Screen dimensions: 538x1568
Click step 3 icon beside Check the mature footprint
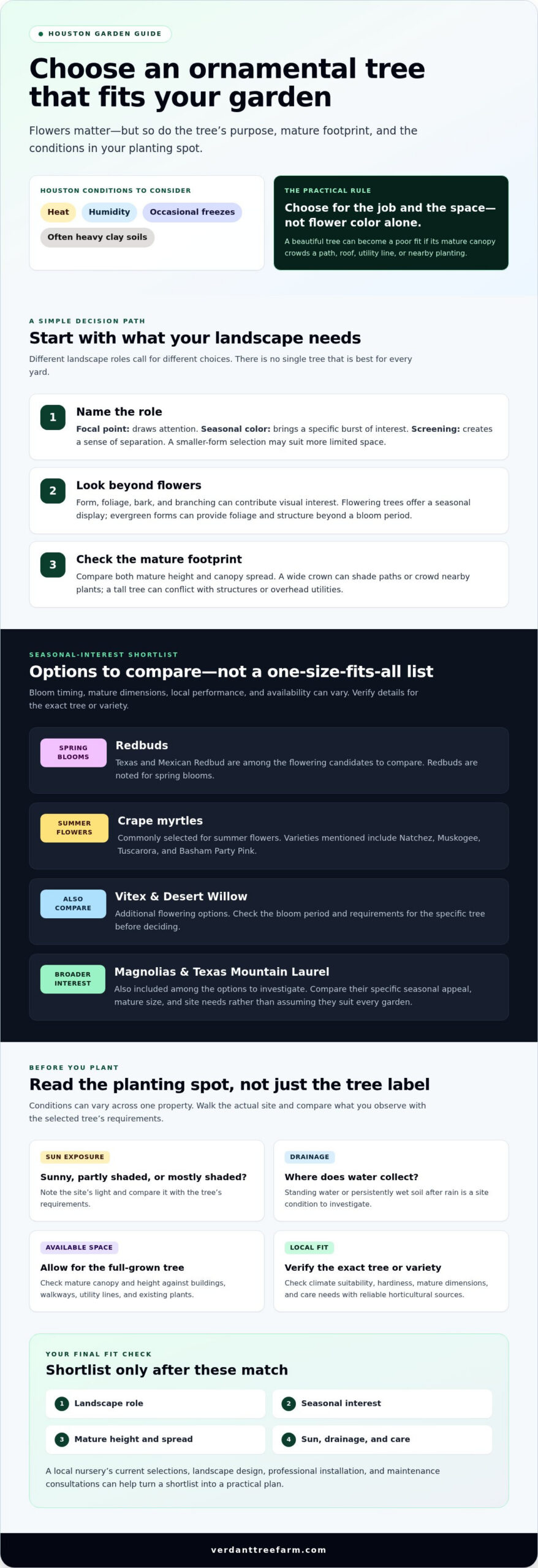click(x=53, y=565)
